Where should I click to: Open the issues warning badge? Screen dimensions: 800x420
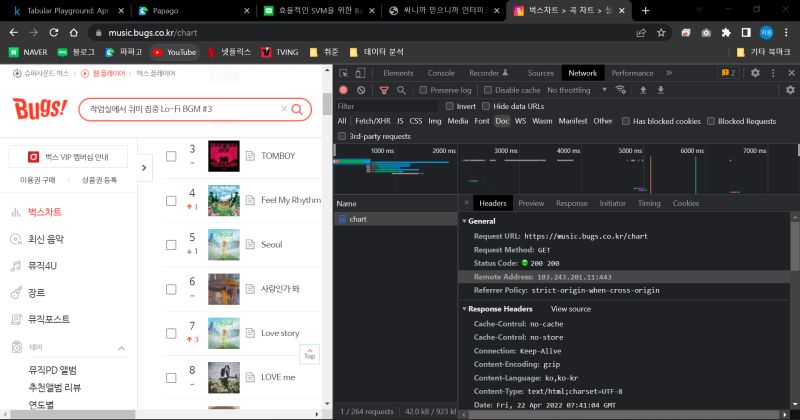pos(729,73)
